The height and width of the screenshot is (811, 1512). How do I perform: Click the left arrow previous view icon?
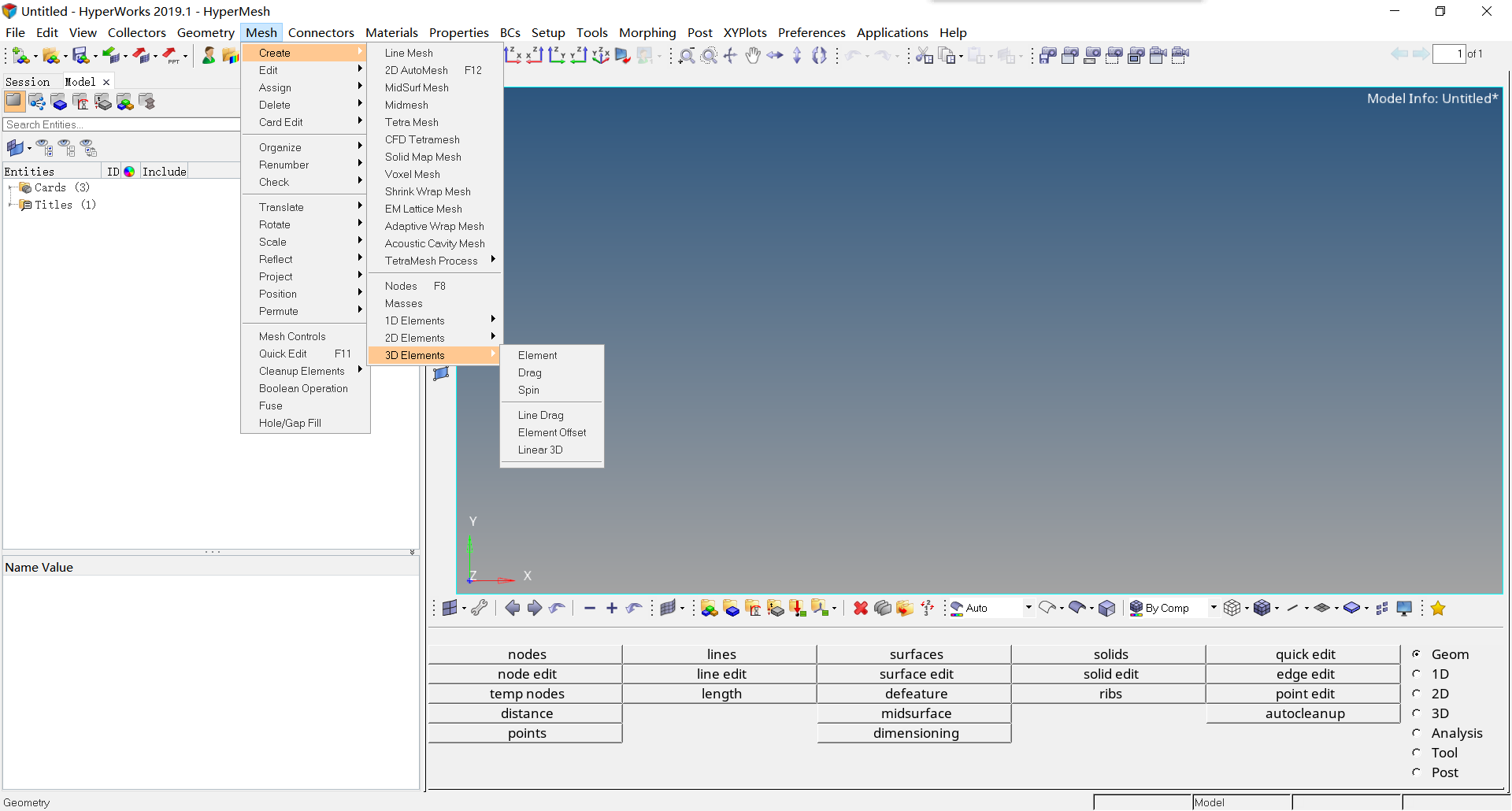[x=513, y=608]
